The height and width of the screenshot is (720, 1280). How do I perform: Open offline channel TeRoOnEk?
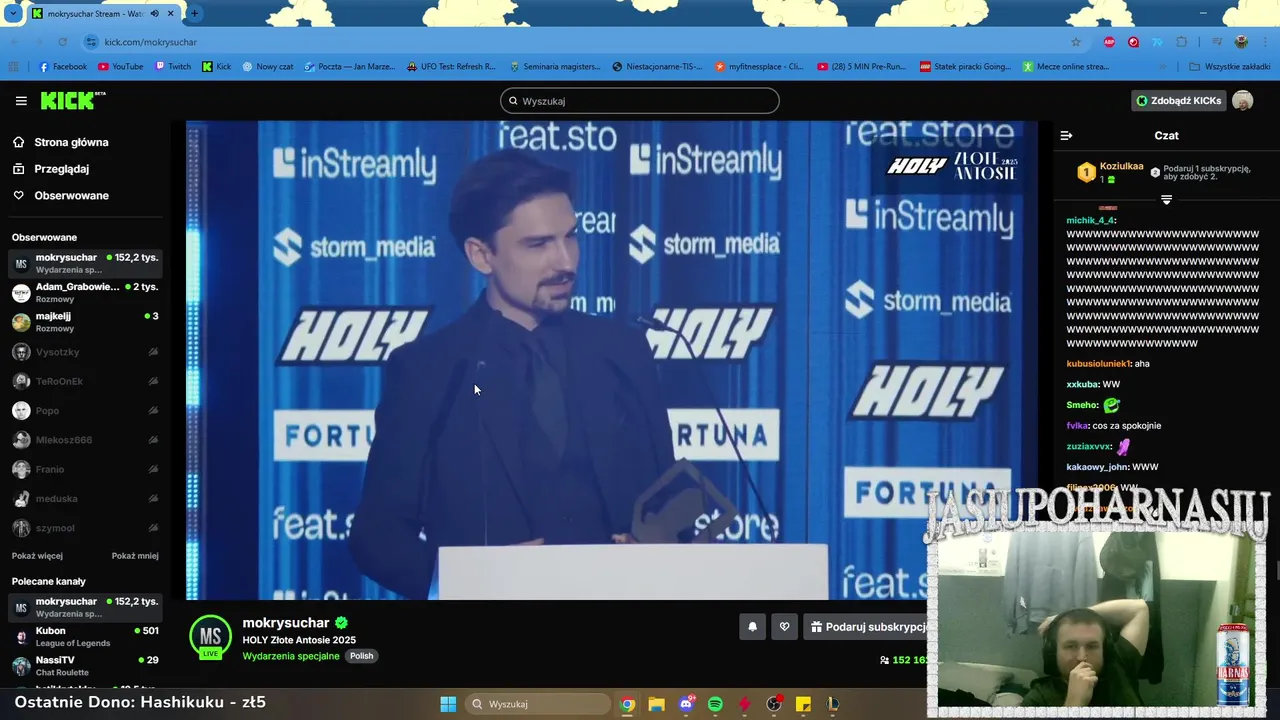[x=85, y=381]
